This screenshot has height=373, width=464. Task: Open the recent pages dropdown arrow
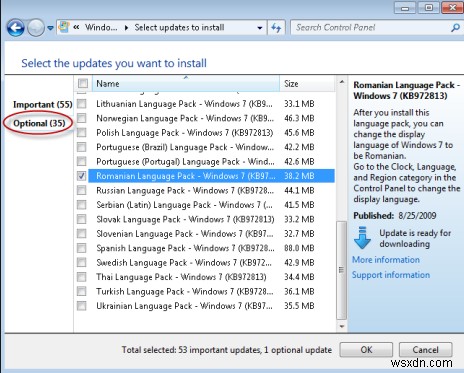tap(50, 28)
